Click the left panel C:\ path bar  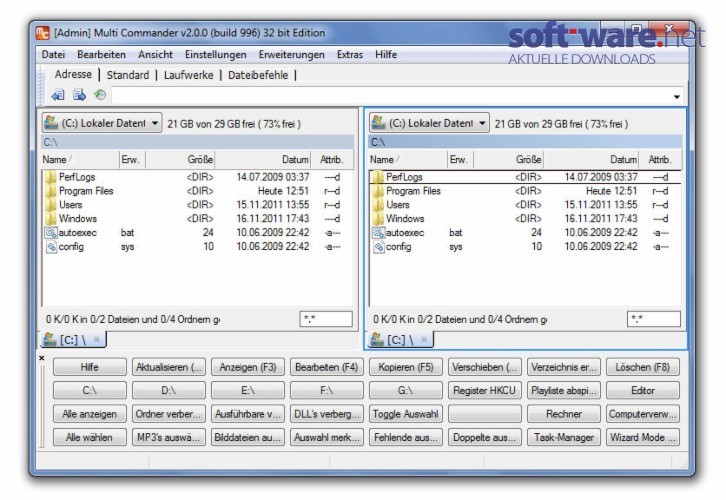198,142
